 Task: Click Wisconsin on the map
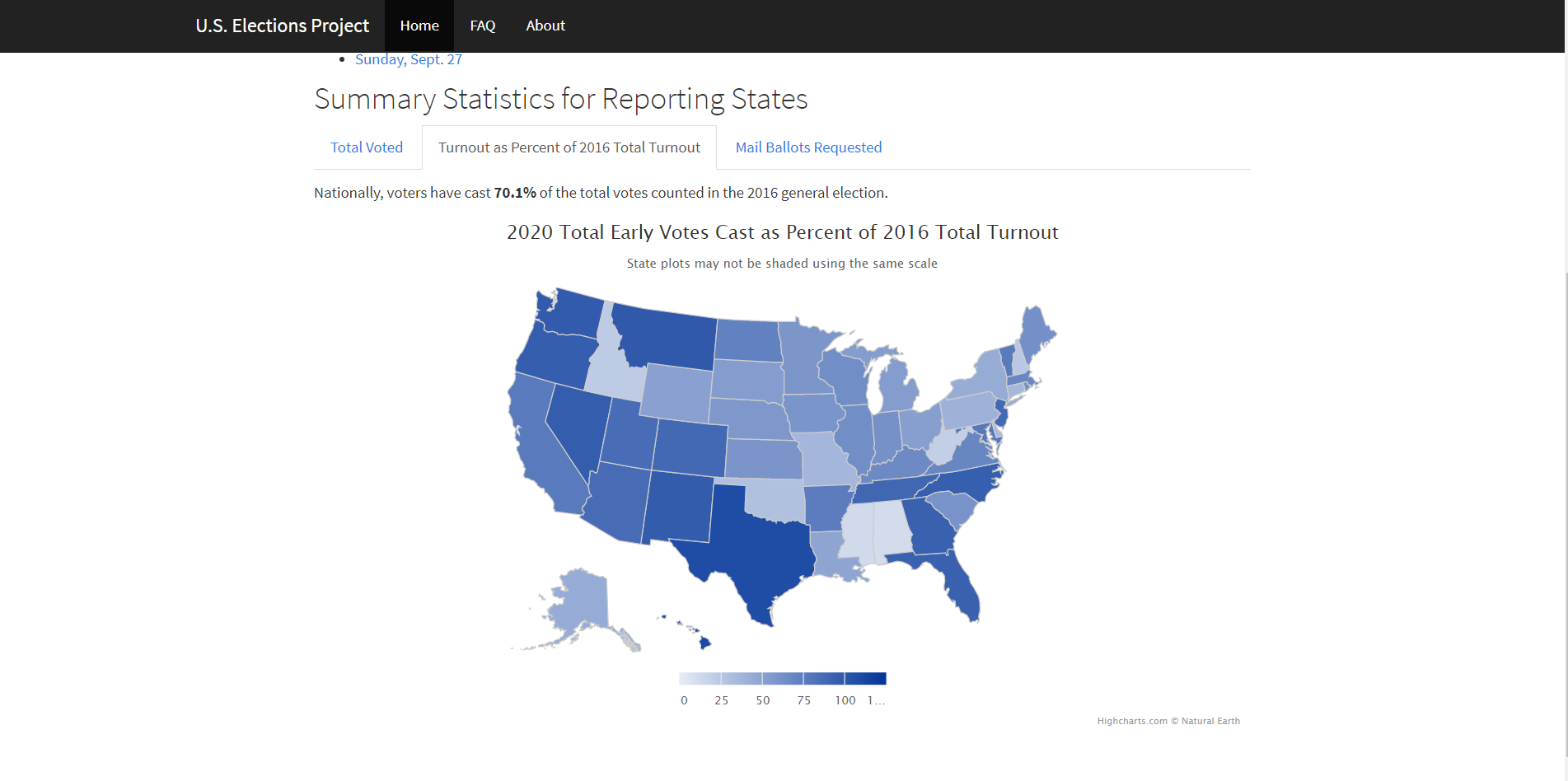[845, 379]
